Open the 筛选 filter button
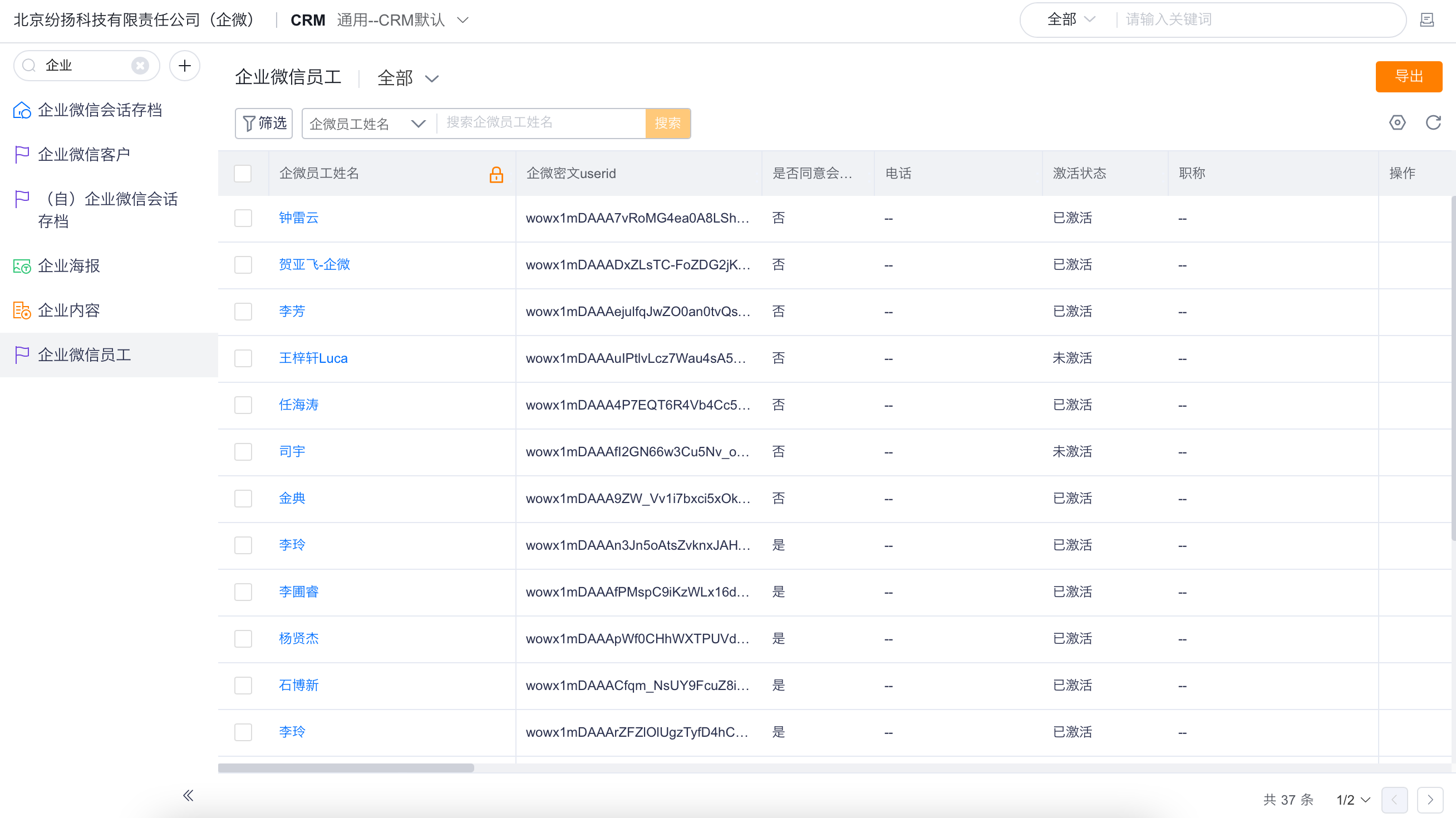 click(264, 123)
